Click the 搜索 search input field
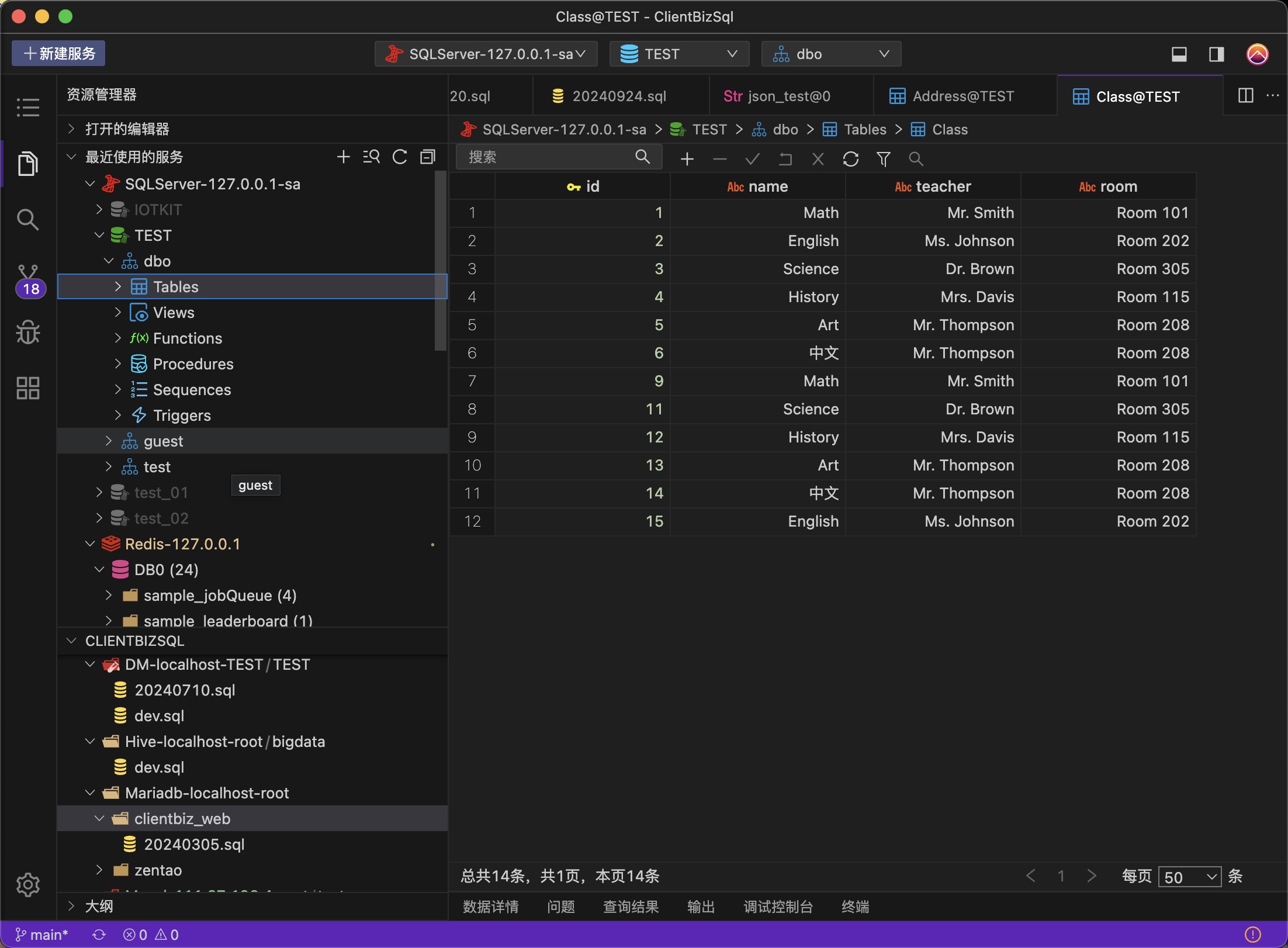Image resolution: width=1288 pixels, height=948 pixels. tap(546, 157)
